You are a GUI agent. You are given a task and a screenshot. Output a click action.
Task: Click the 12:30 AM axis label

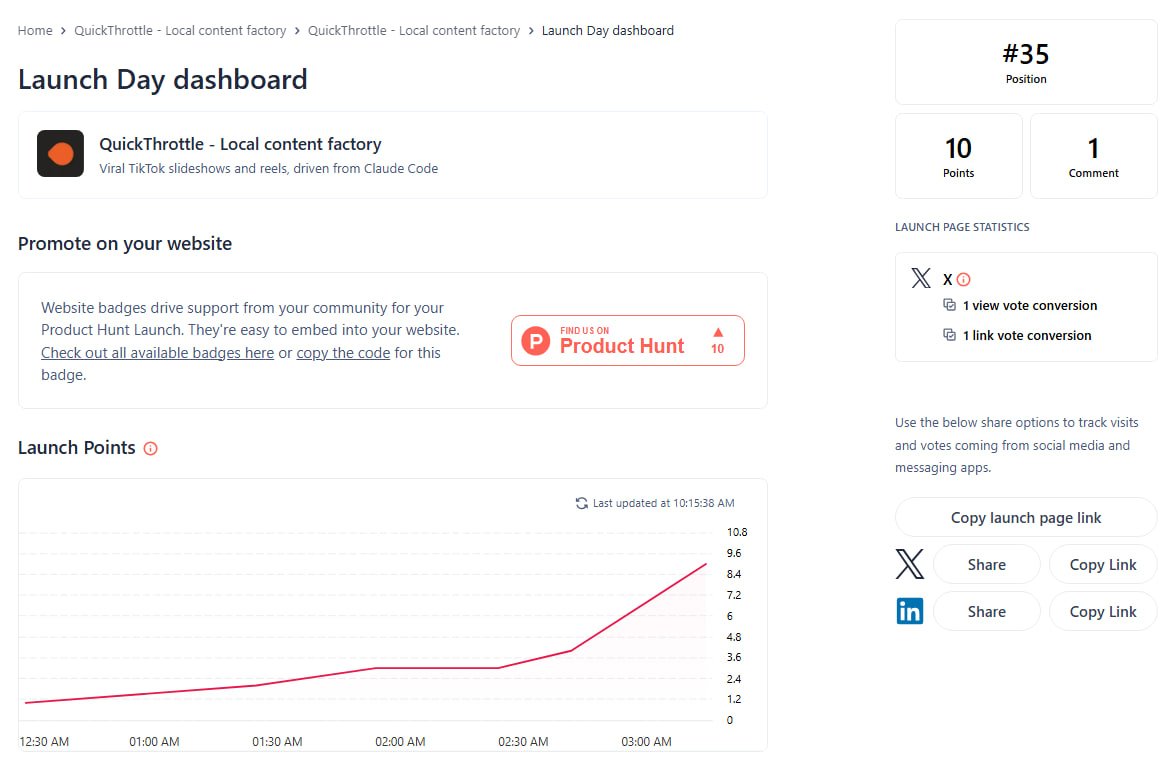pyautogui.click(x=44, y=742)
